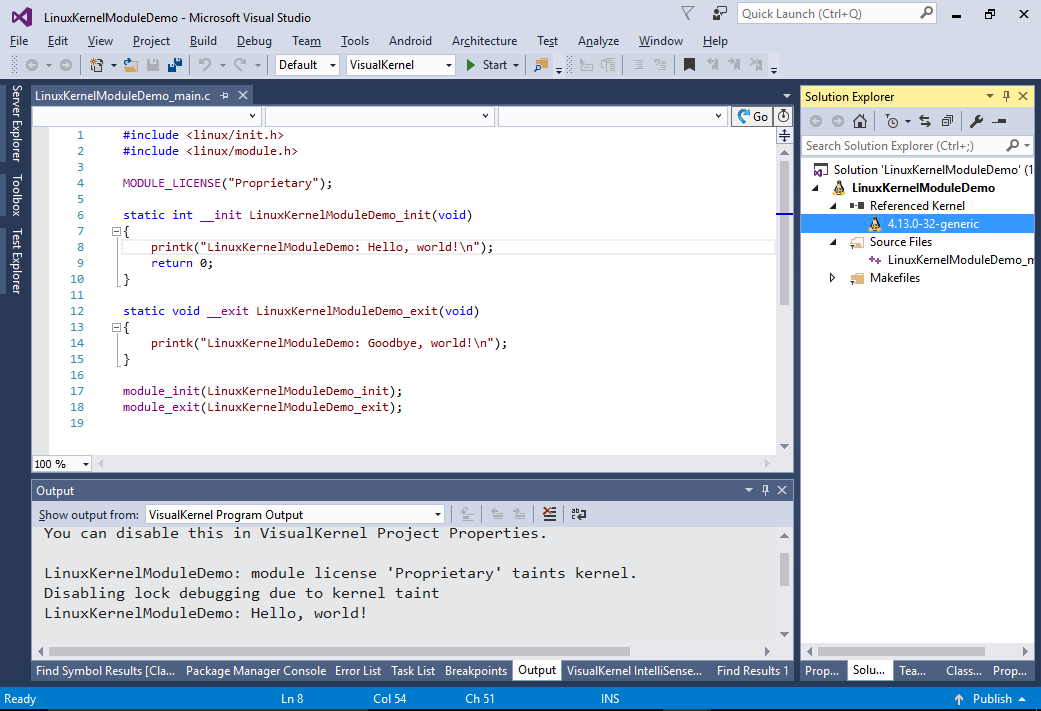Screen dimensions: 1041x711
Task: Switch to the Task List tab
Action: coord(413,671)
